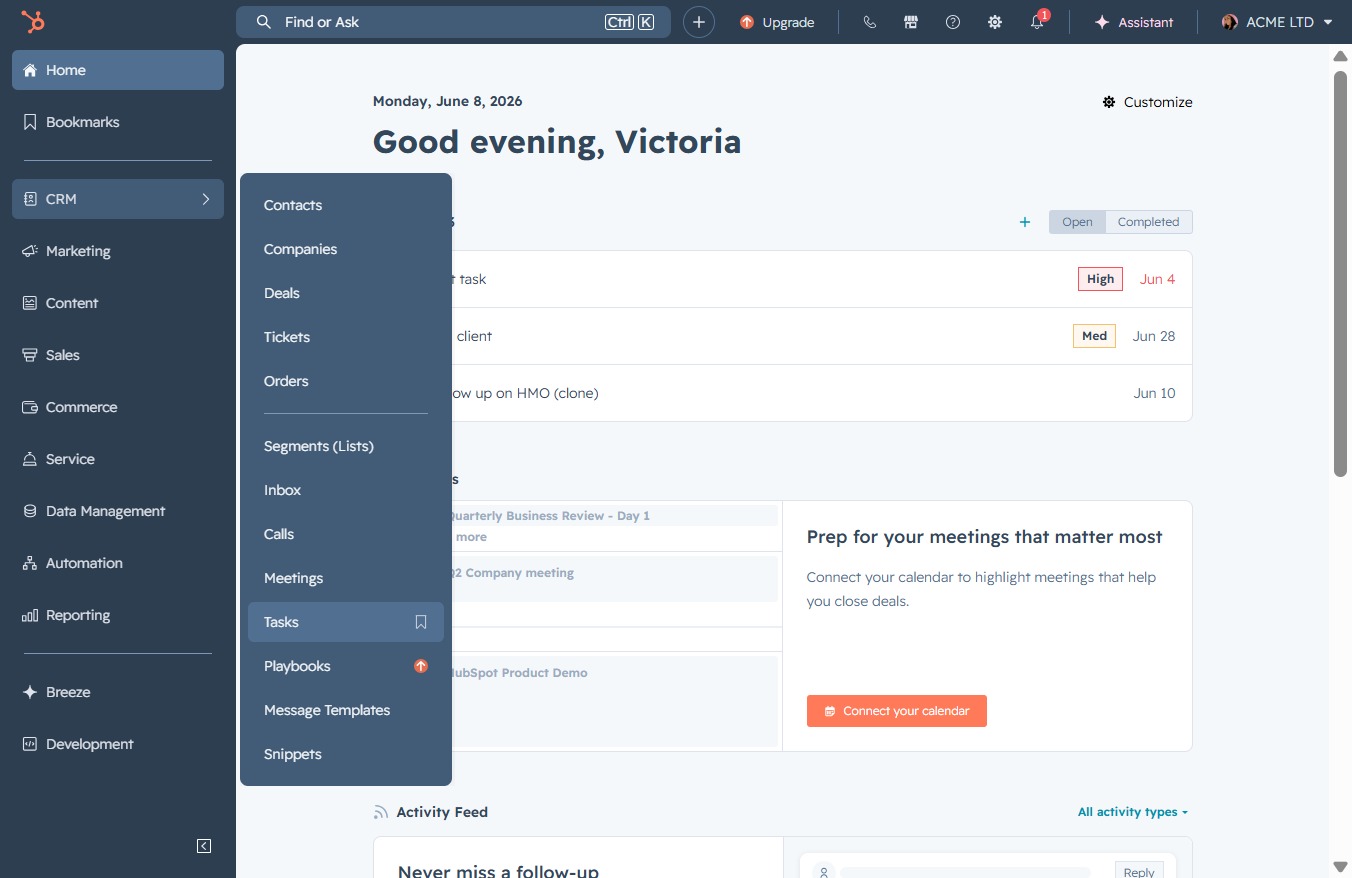Open the Development sidebar menu
The image size is (1352, 878).
pyautogui.click(x=118, y=744)
